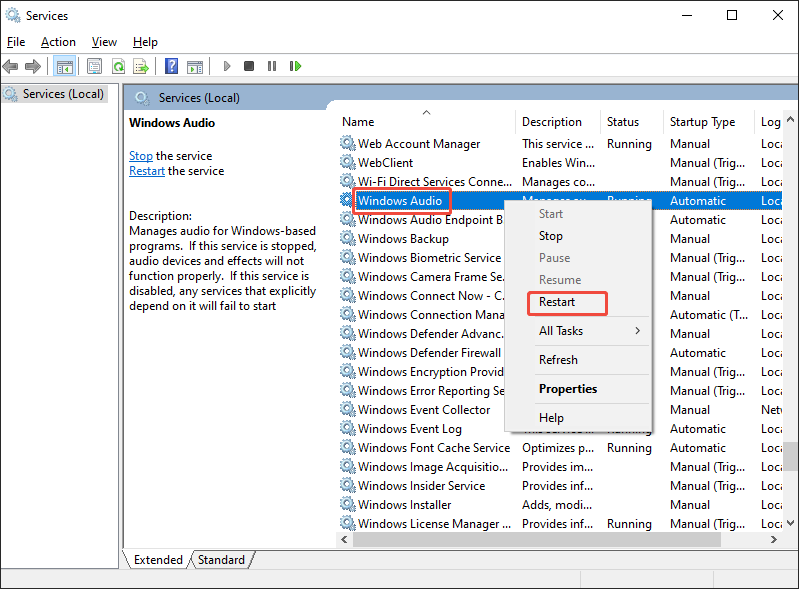Screen dimensions: 799x589
Task: Click the "Optimizes p..." description cell
Action: coord(558,447)
